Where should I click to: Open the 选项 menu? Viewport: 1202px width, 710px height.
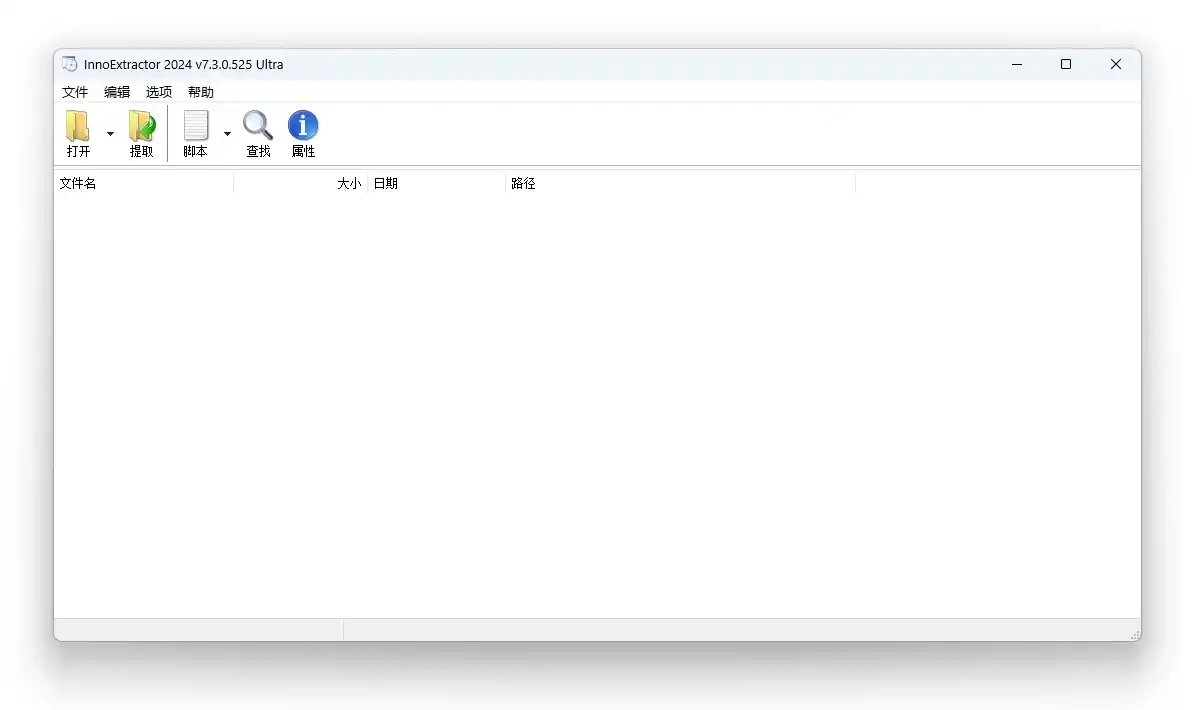(x=159, y=92)
